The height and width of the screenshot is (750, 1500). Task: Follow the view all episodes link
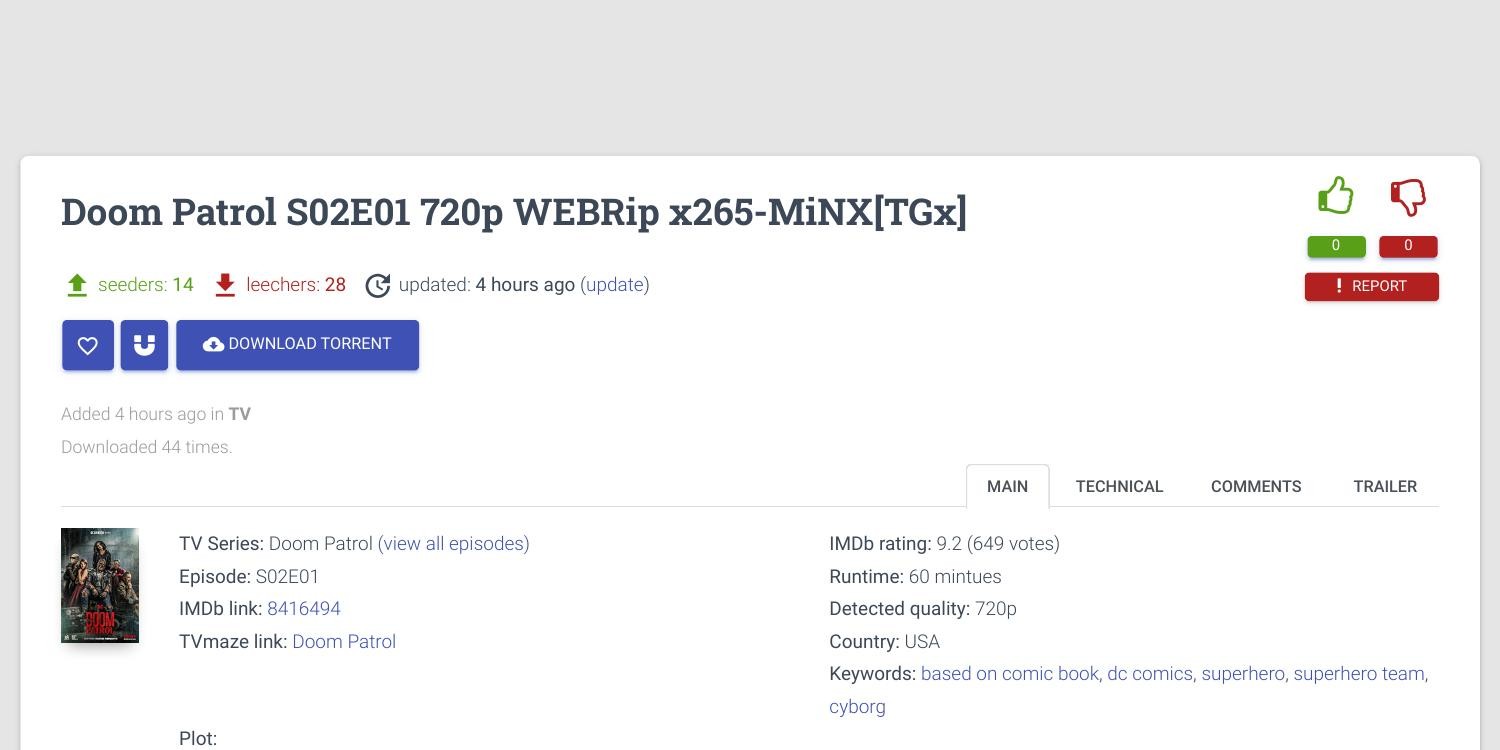click(x=453, y=544)
